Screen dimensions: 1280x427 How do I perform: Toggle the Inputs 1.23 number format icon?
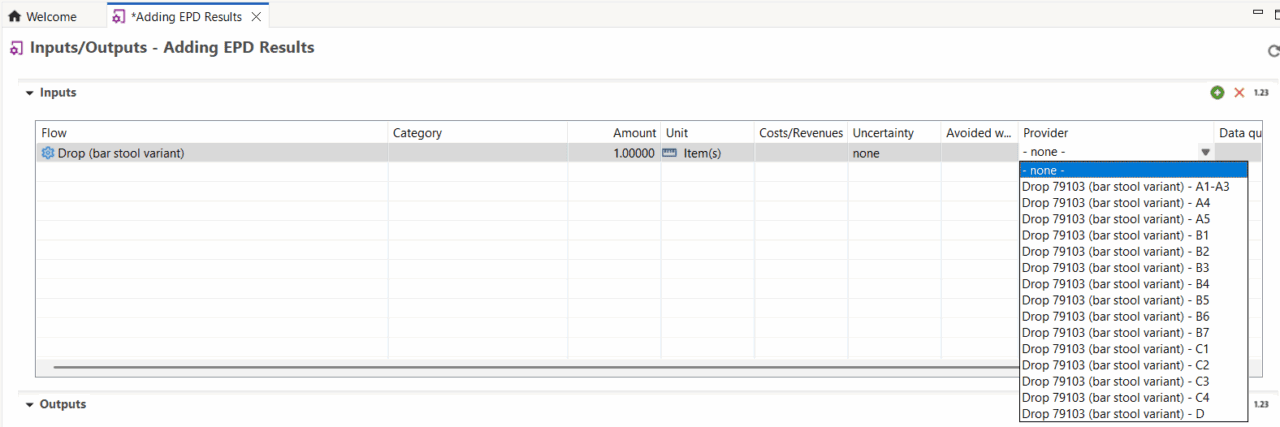(1261, 92)
